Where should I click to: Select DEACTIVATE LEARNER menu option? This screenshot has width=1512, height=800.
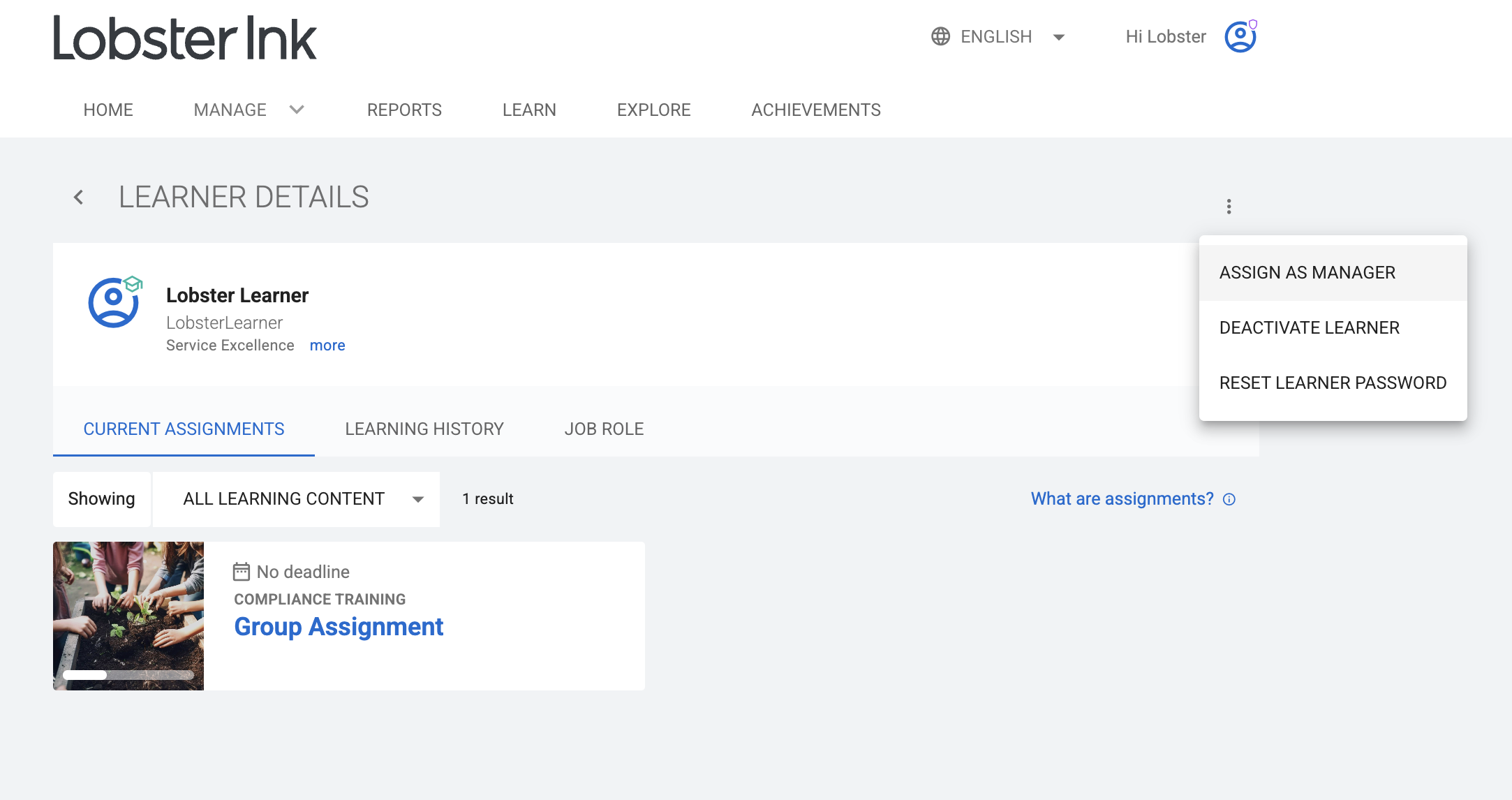[1333, 328]
